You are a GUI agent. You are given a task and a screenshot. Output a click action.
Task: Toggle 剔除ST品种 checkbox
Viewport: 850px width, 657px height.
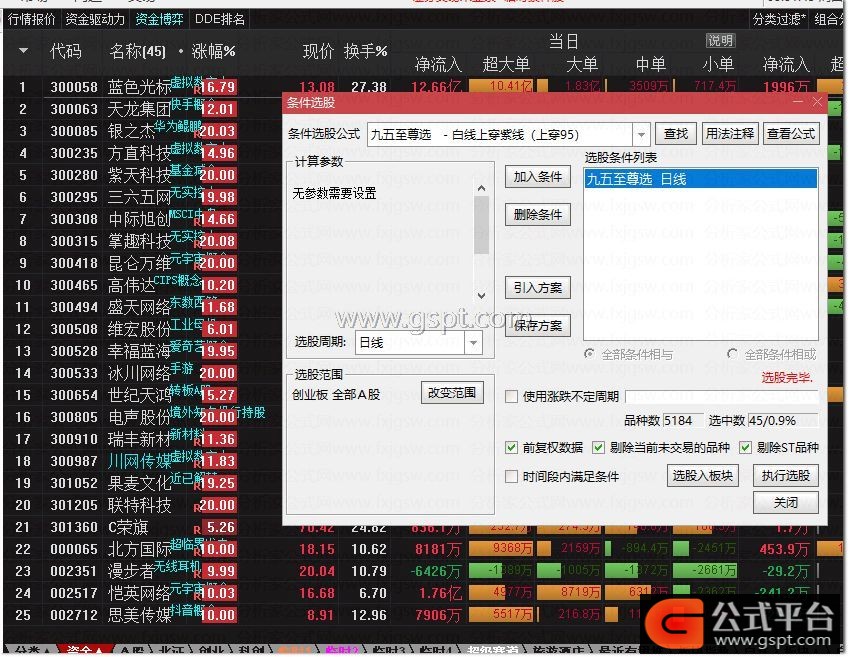[745, 447]
